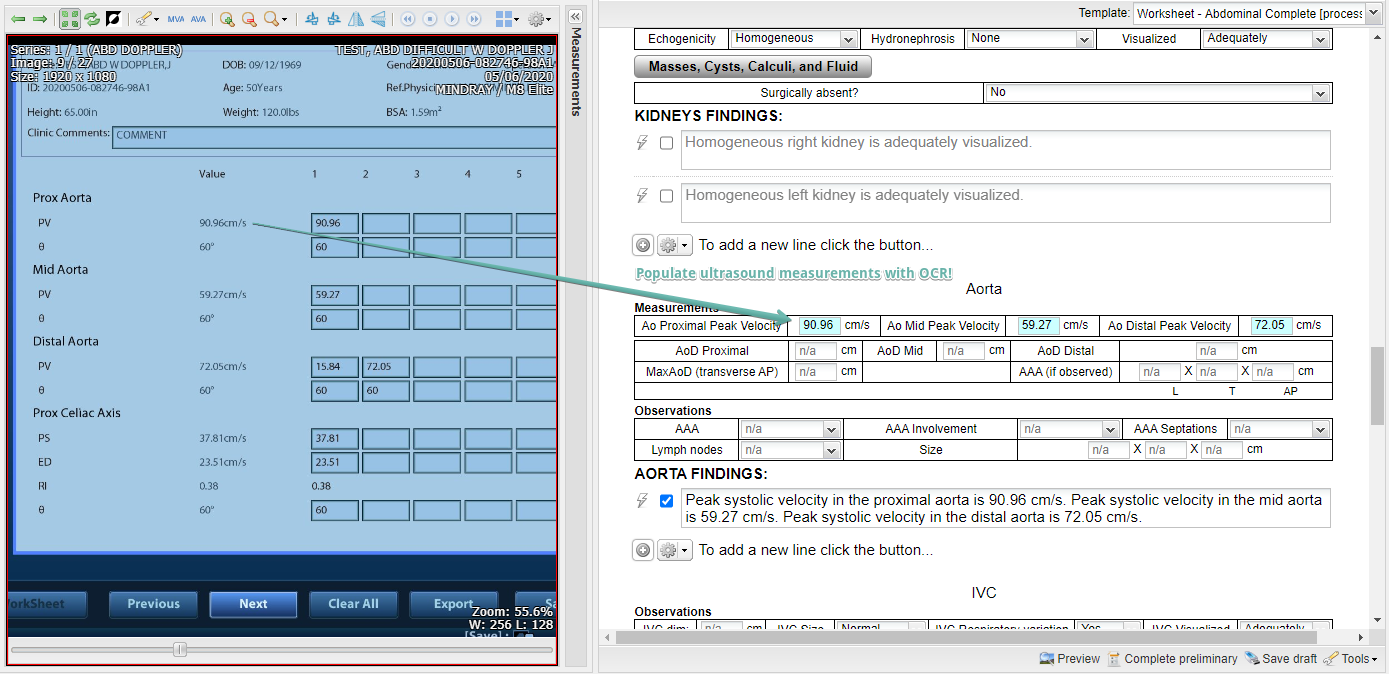Rotate the image counterclockwise
The image size is (1389, 674).
[313, 19]
